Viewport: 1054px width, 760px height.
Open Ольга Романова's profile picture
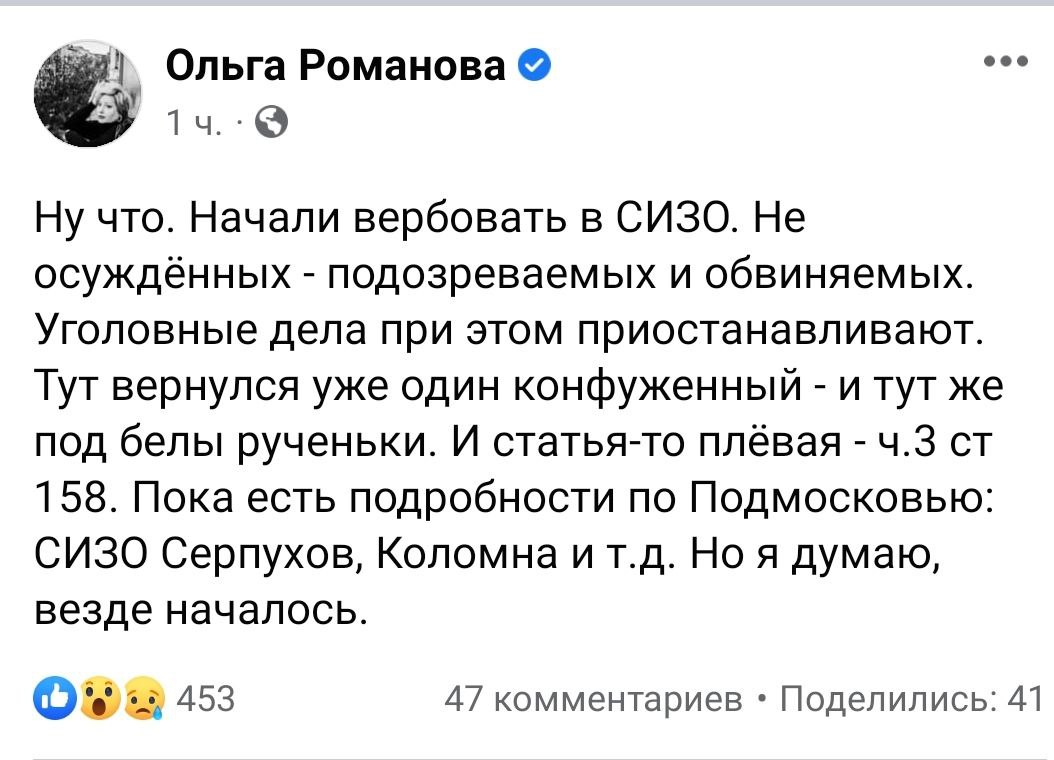click(91, 95)
